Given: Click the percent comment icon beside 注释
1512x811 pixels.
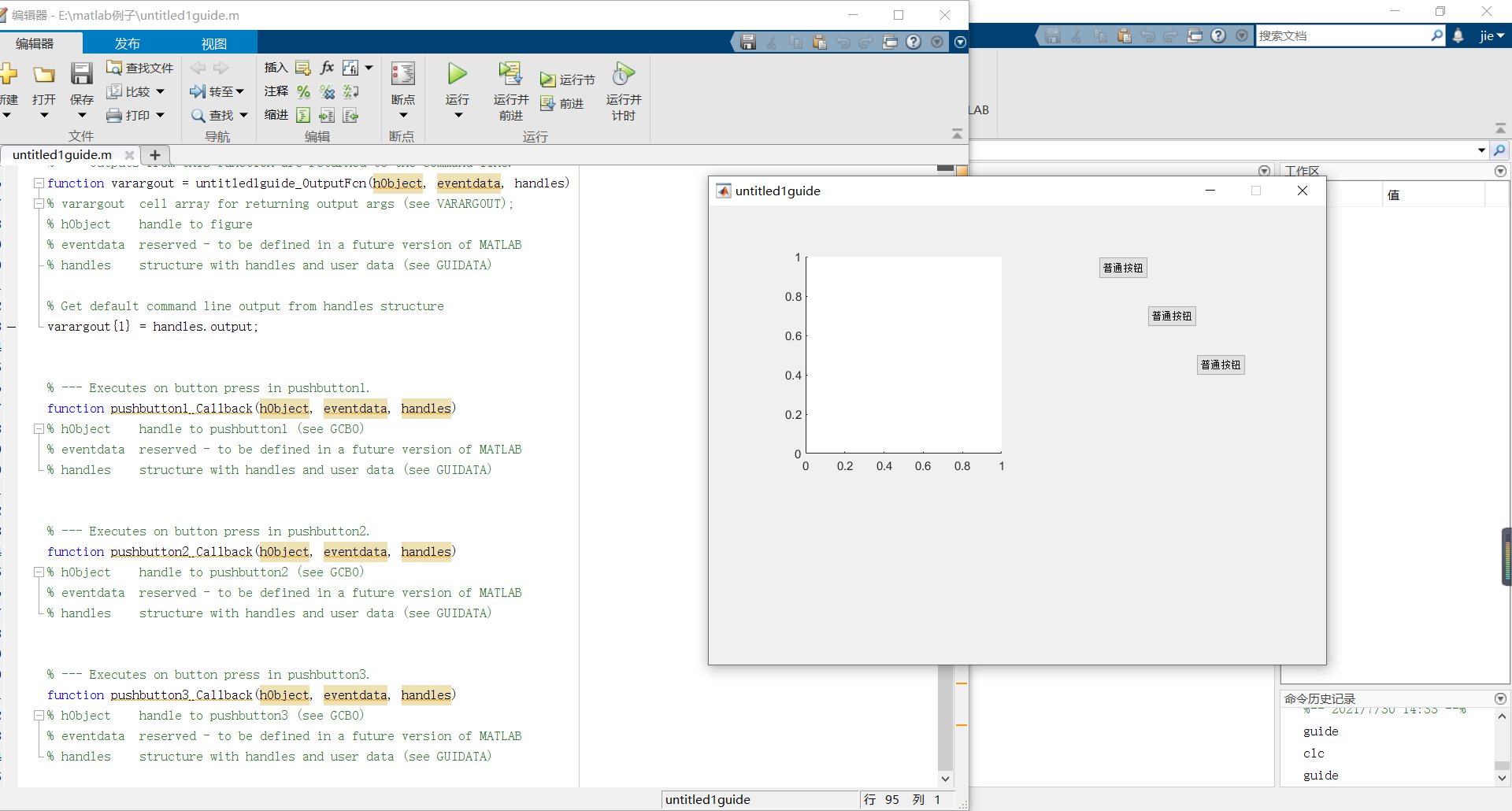Looking at the screenshot, I should (x=304, y=92).
